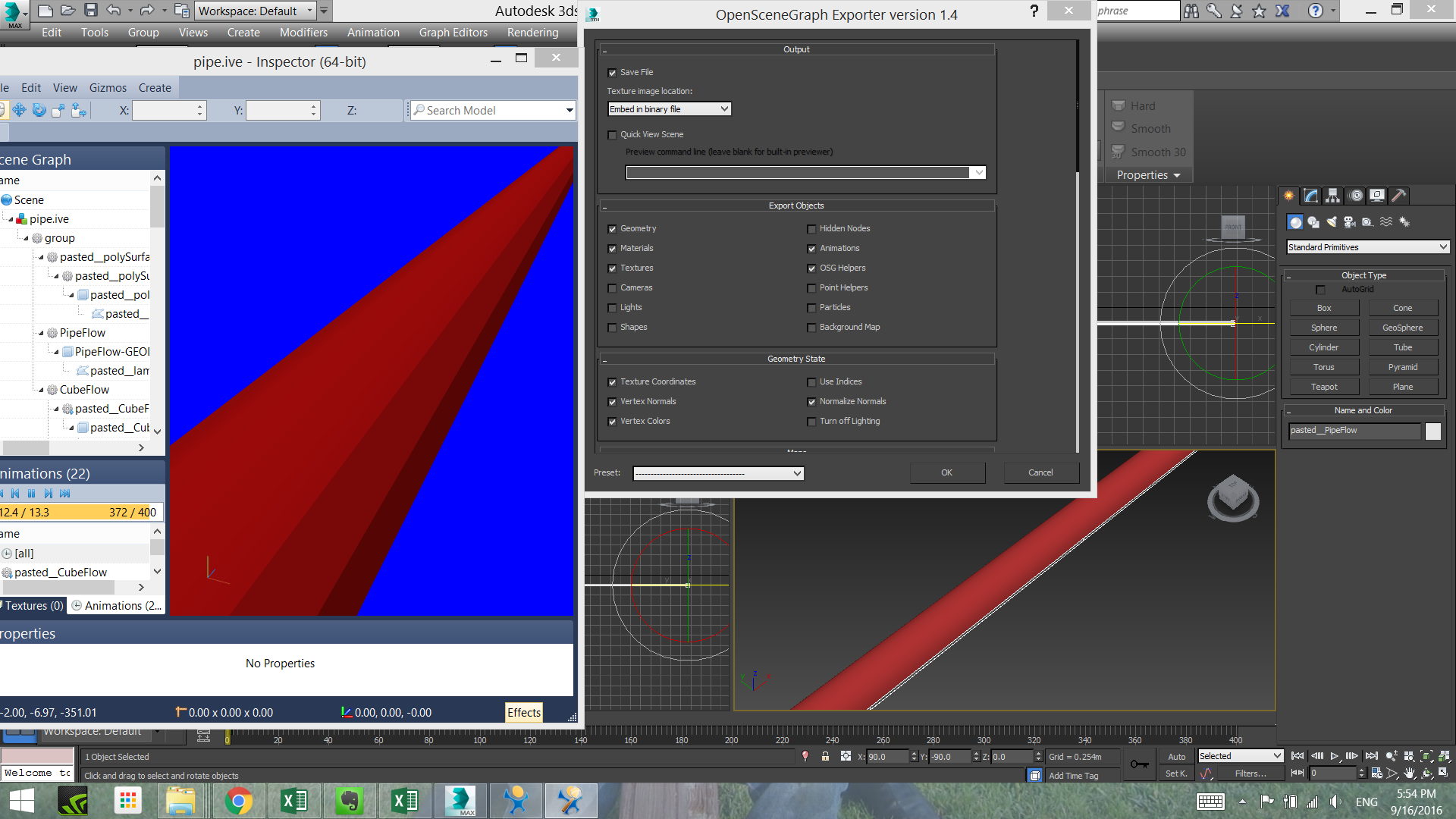Screen dimensions: 1456x819
Task: Click the Save icon in 3ds Max toolbar
Action: point(91,10)
